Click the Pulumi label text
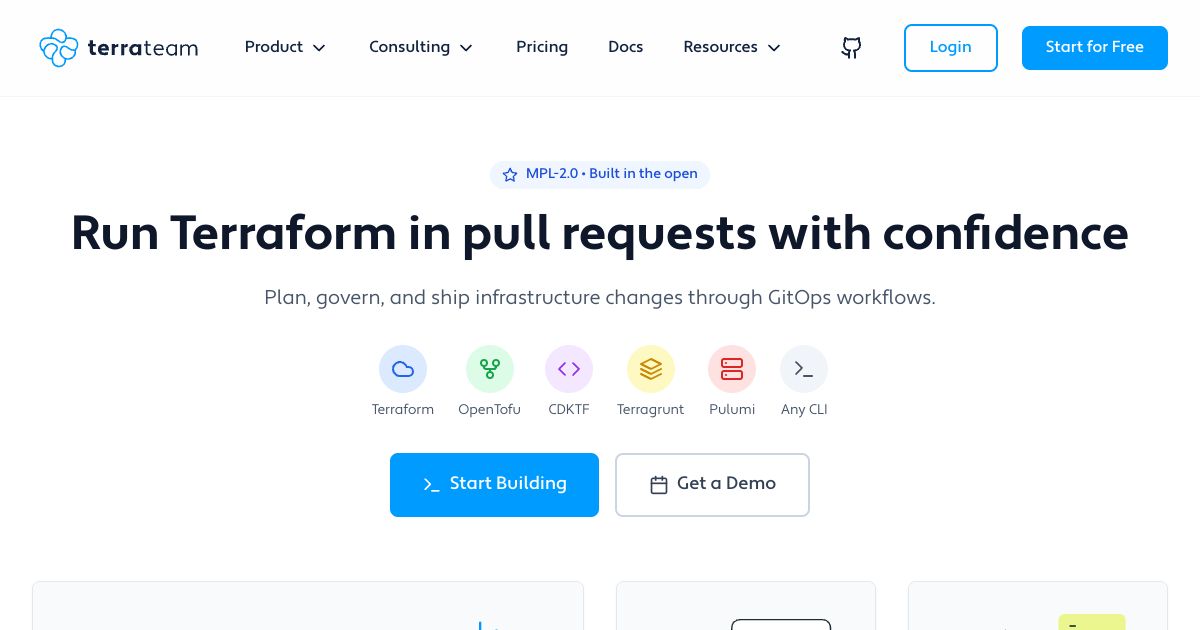Screen dimensions: 1200x630 732,409
